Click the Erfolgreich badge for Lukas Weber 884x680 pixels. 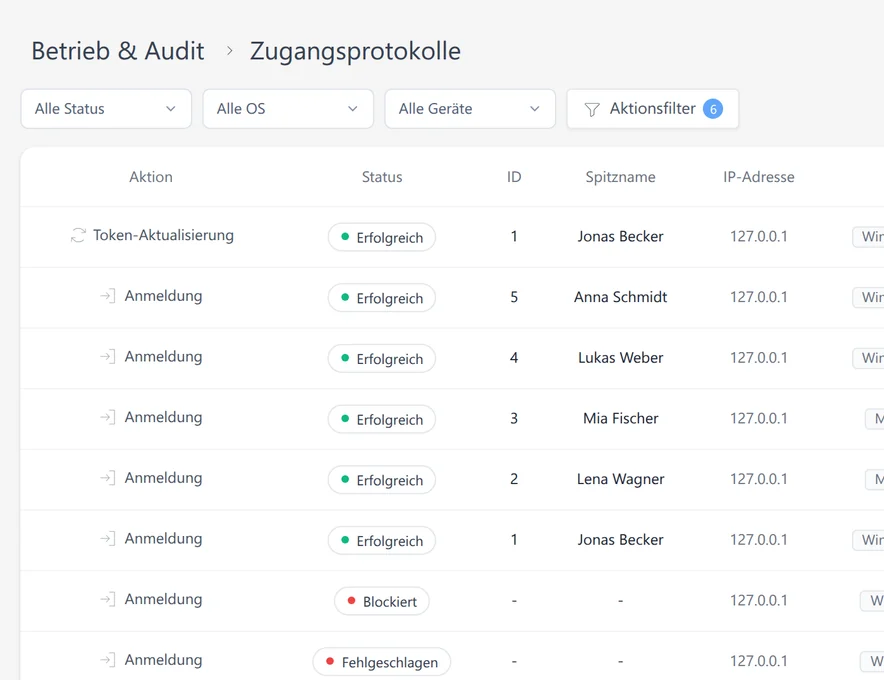pyautogui.click(x=382, y=359)
